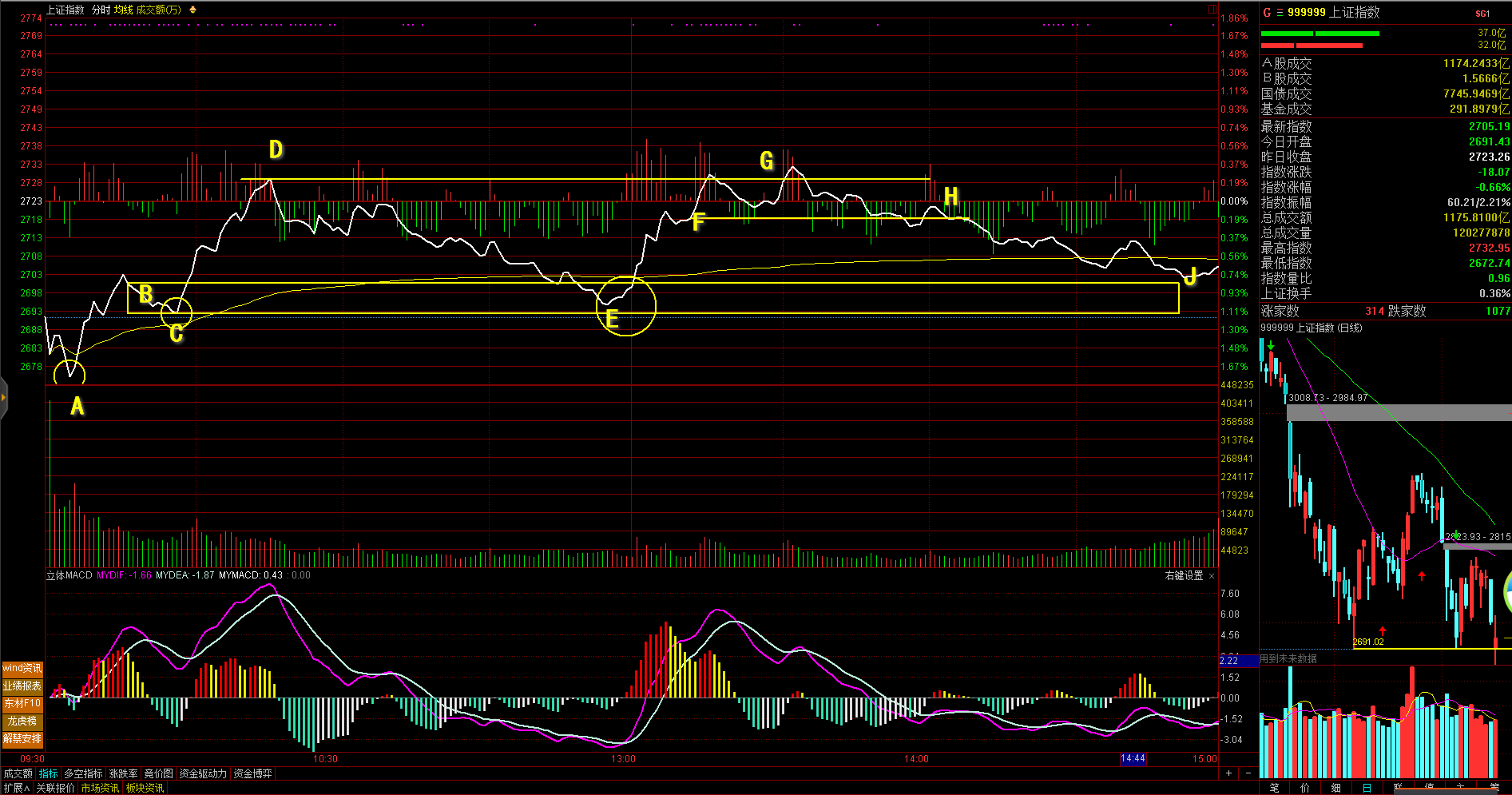The height and width of the screenshot is (795, 1512).
Task: Switch to the 多空指标 tab
Action: 84,773
